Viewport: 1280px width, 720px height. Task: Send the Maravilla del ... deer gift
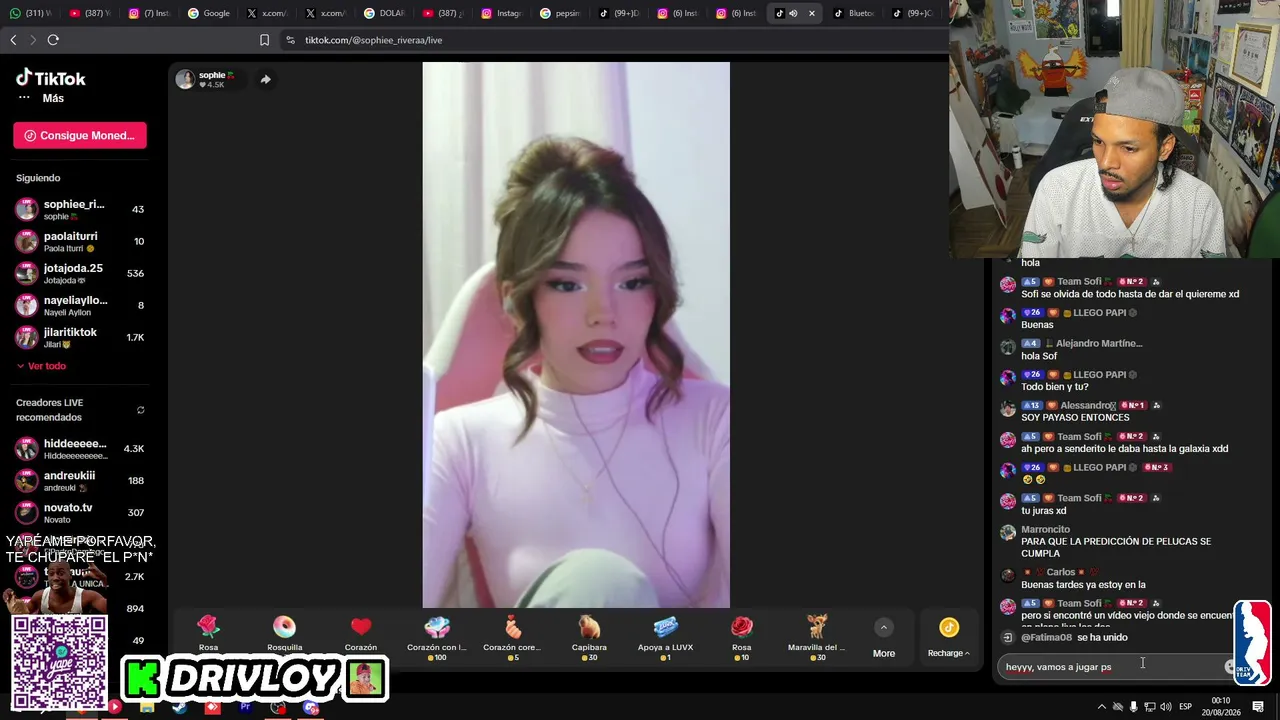coord(817,637)
